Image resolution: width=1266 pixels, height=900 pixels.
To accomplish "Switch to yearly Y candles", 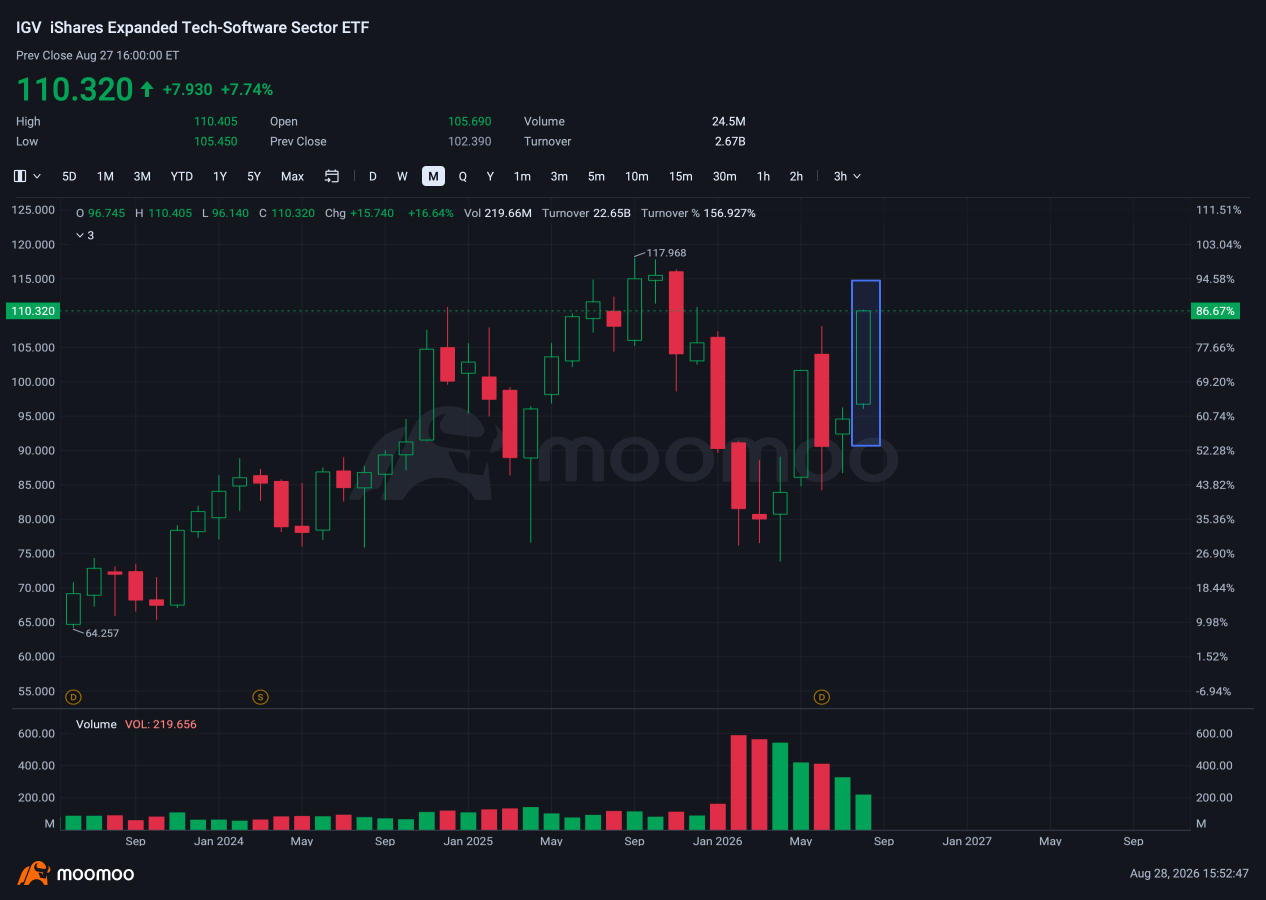I will tap(490, 176).
